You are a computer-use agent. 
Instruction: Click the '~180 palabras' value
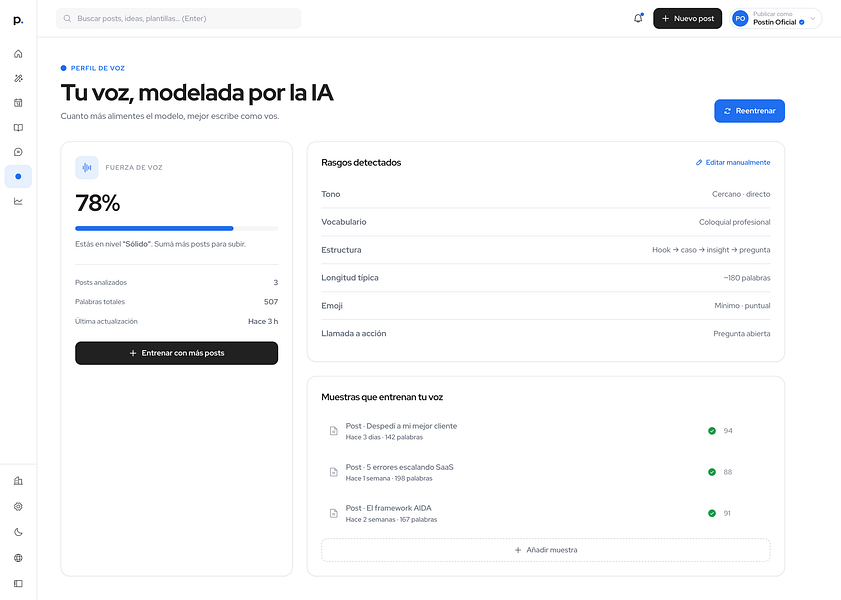click(x=747, y=278)
